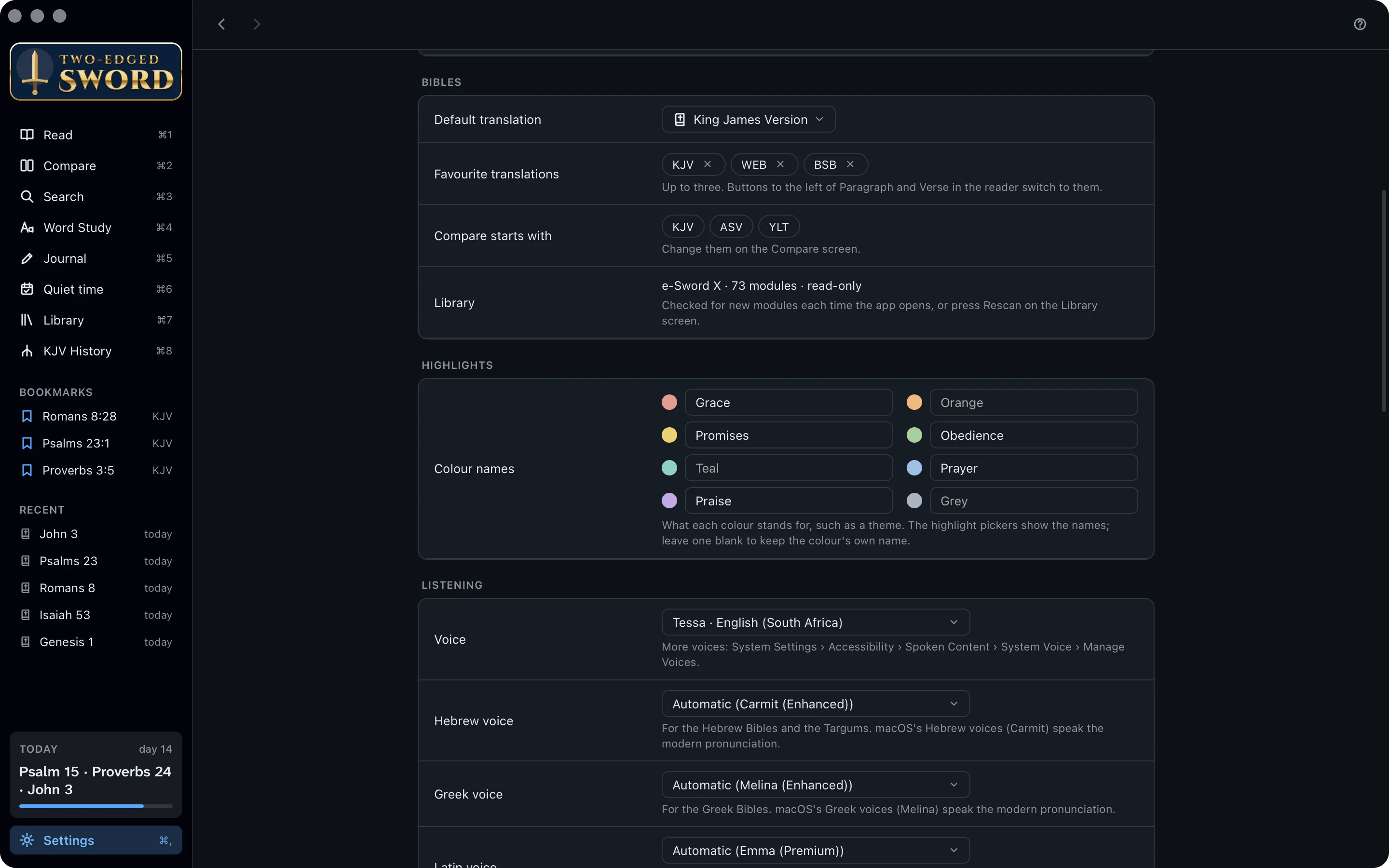Image resolution: width=1389 pixels, height=868 pixels.
Task: Go forward with the right chevron arrow
Action: (257, 24)
